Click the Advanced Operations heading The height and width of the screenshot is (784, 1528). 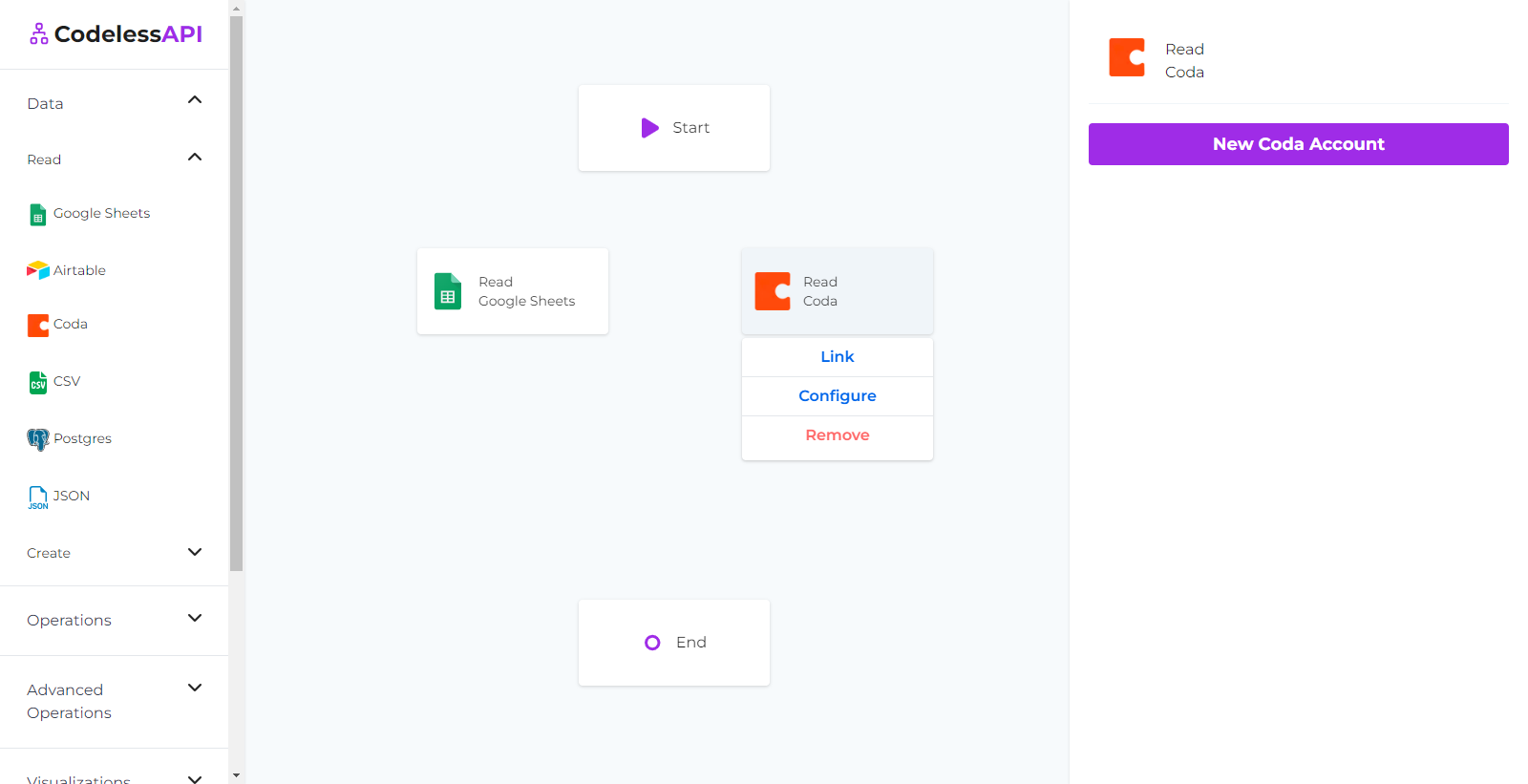[69, 701]
